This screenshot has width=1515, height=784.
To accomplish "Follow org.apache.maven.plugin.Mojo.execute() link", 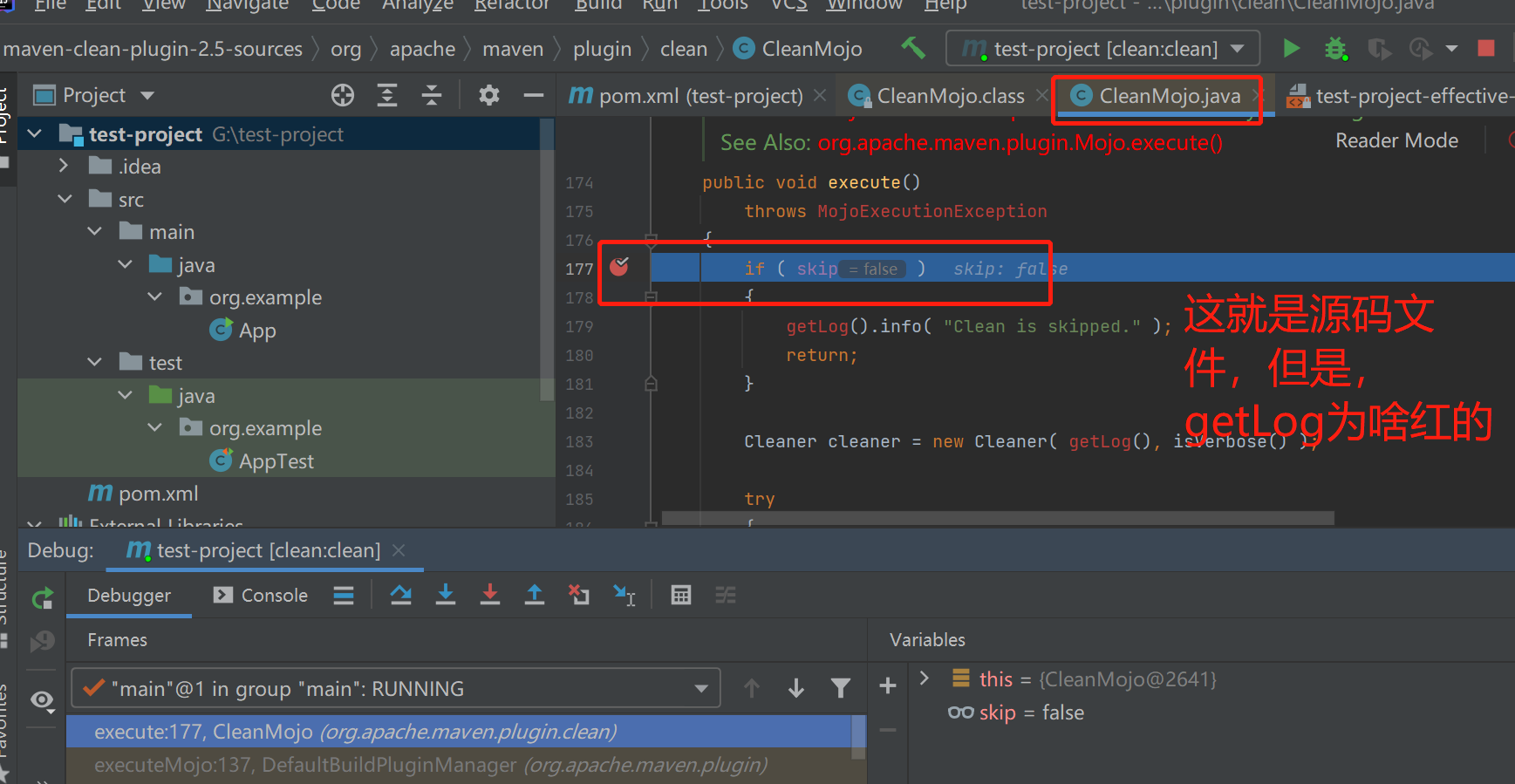I will pyautogui.click(x=1020, y=142).
